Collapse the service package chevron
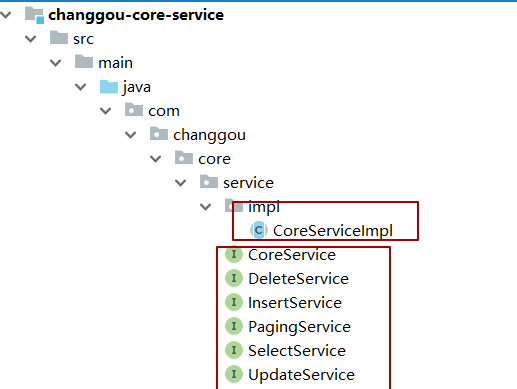Viewport: 517px width, 389px height. pos(181,183)
